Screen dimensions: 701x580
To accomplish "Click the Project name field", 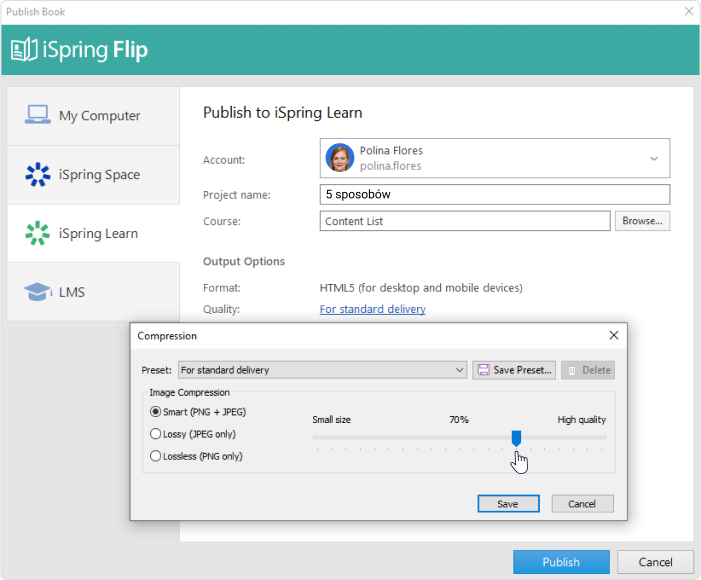I will tap(494, 195).
